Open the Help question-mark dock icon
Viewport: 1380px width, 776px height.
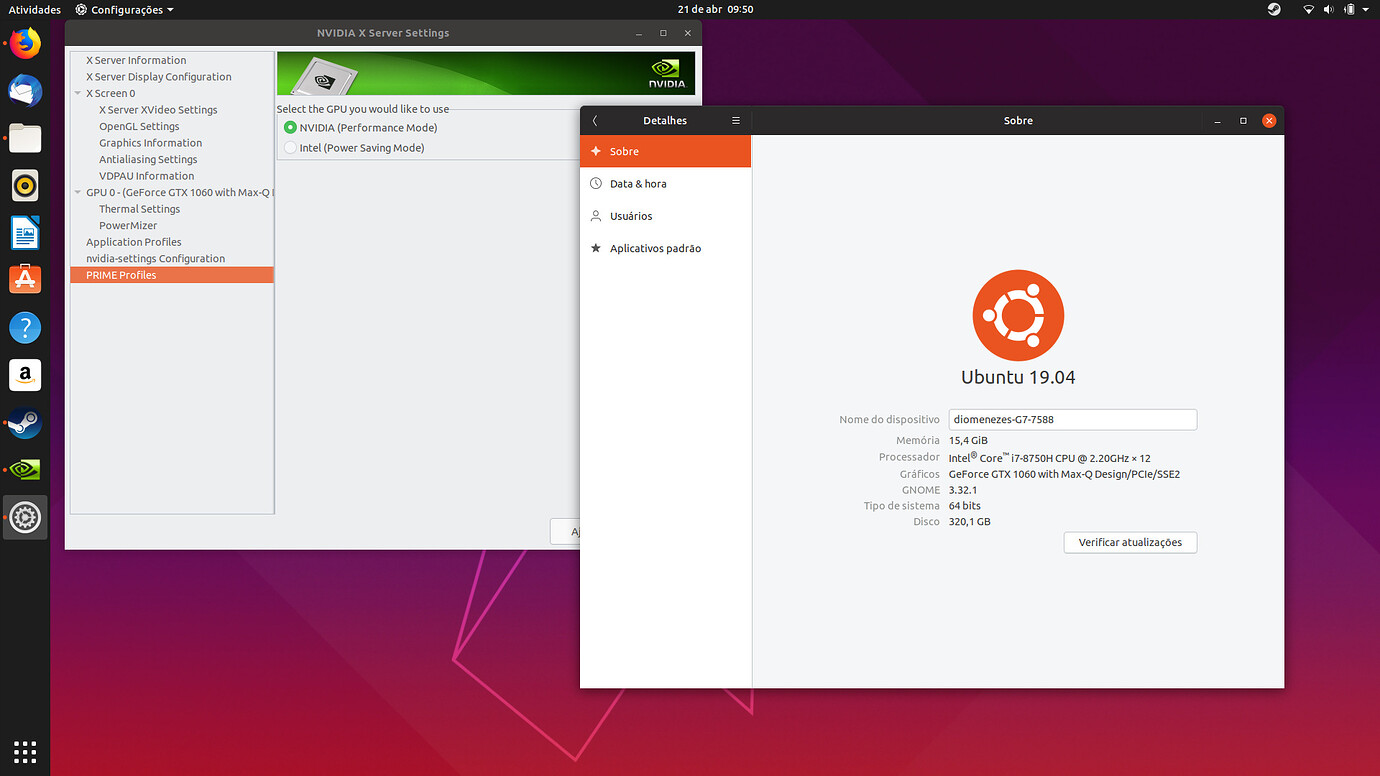point(25,327)
